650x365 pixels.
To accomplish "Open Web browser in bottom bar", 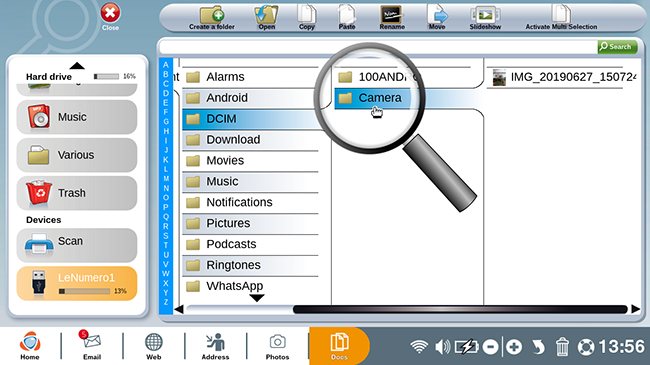I will click(x=153, y=346).
